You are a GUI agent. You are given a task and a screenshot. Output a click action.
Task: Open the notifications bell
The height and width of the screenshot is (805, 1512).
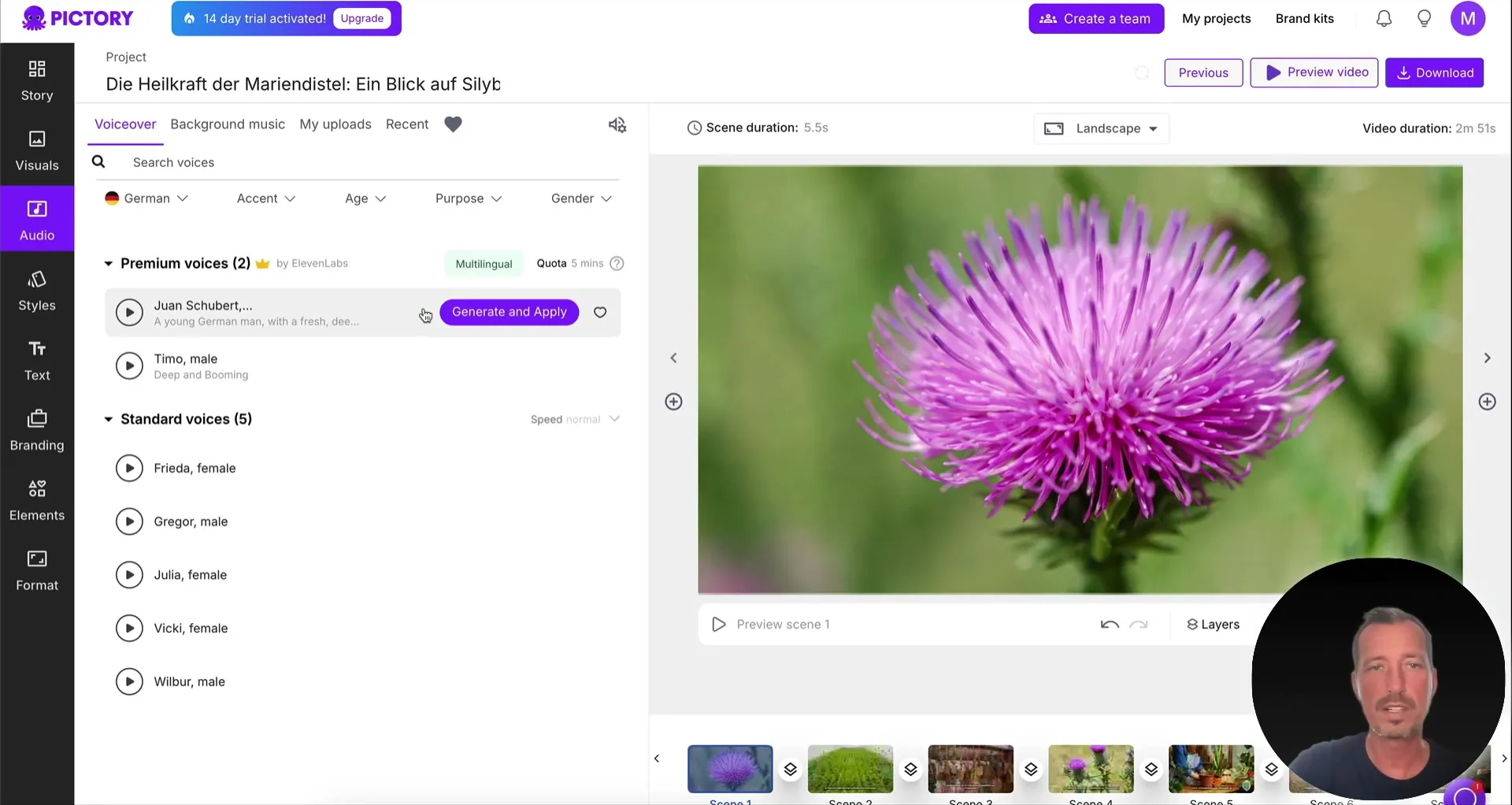1384,18
